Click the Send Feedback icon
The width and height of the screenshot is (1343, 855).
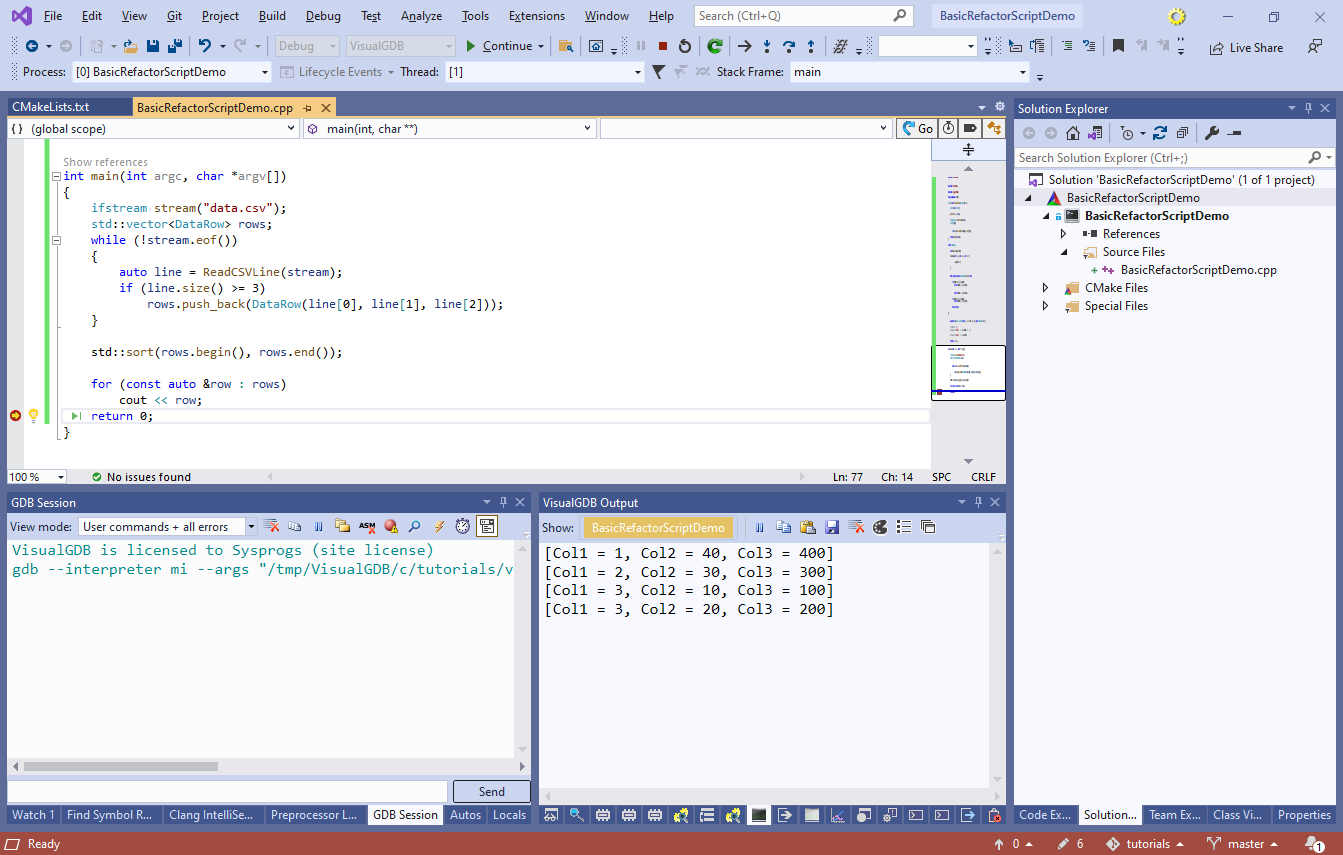(x=1315, y=47)
